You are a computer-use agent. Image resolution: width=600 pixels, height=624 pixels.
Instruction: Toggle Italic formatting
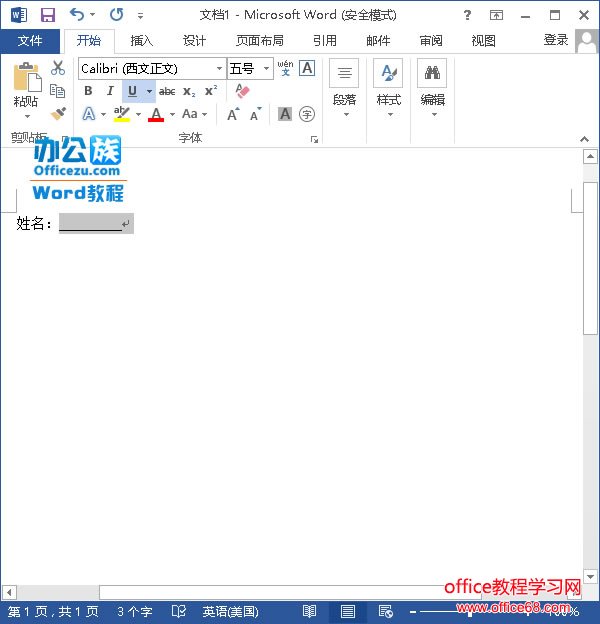click(110, 91)
